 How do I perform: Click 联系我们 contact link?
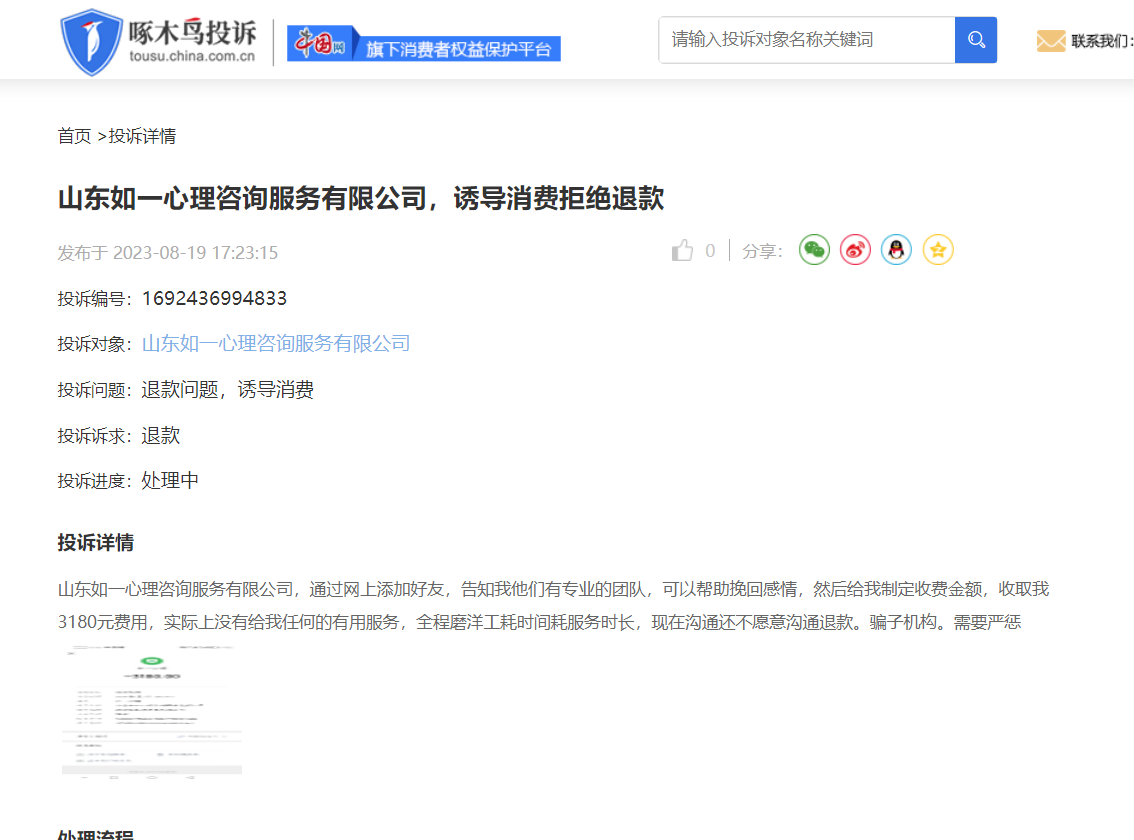(x=1101, y=41)
